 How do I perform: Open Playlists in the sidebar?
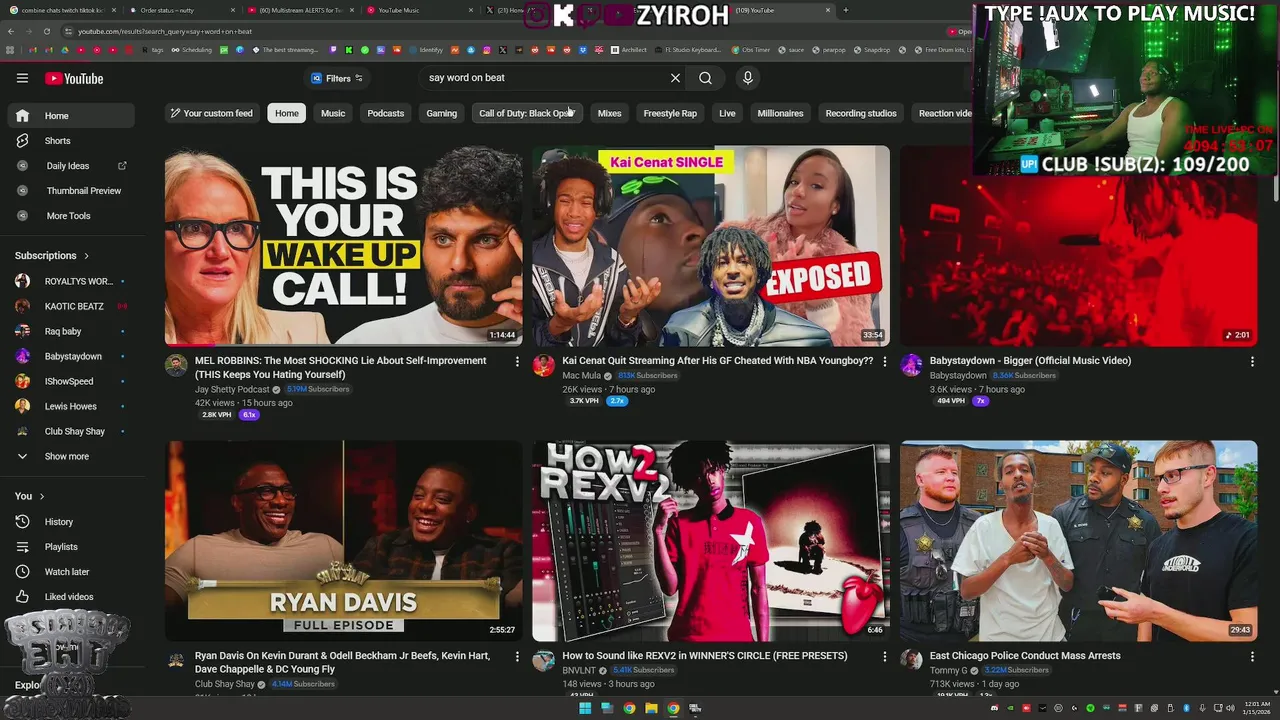[x=70, y=547]
